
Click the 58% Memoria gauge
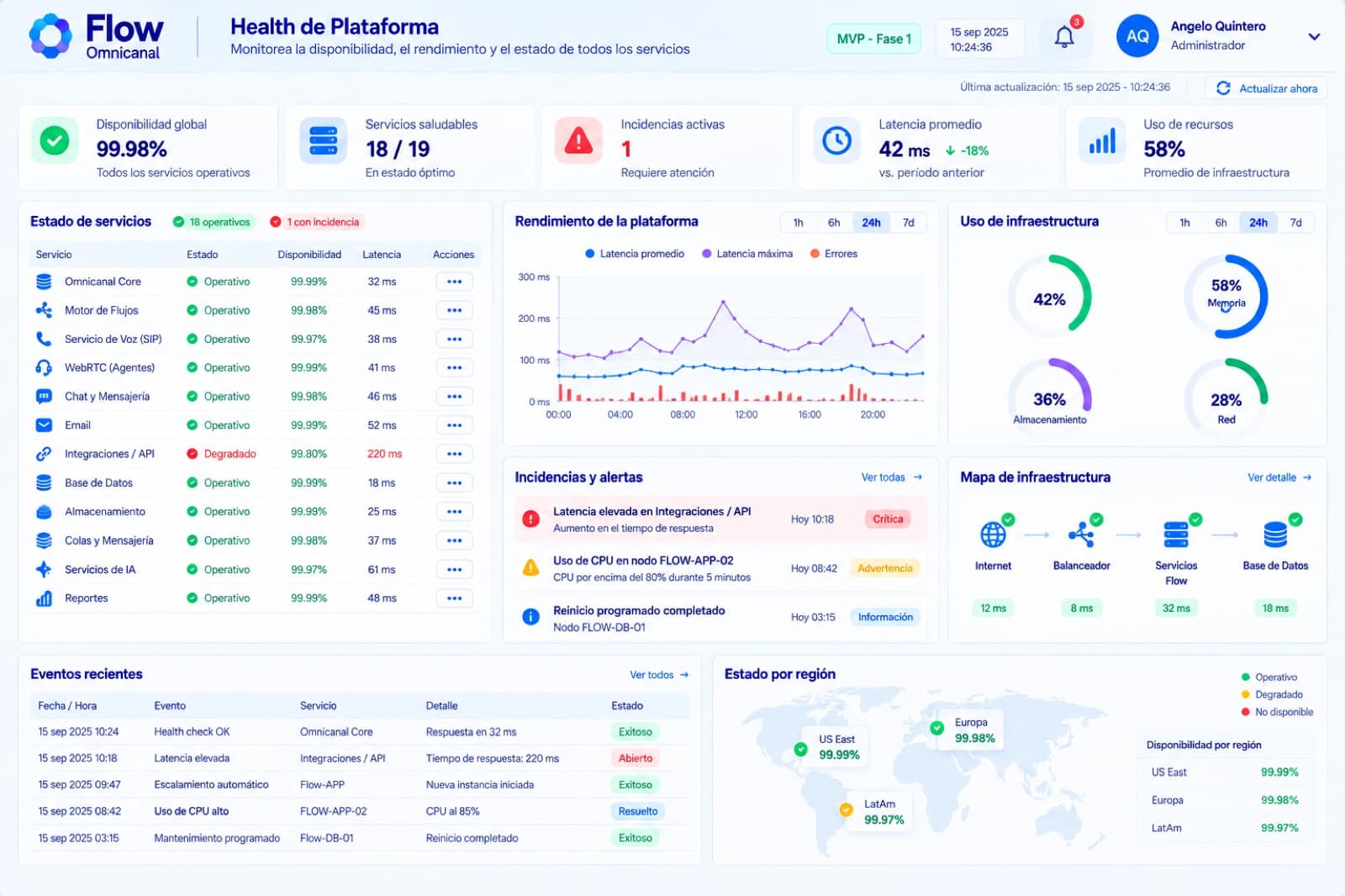(x=1226, y=296)
